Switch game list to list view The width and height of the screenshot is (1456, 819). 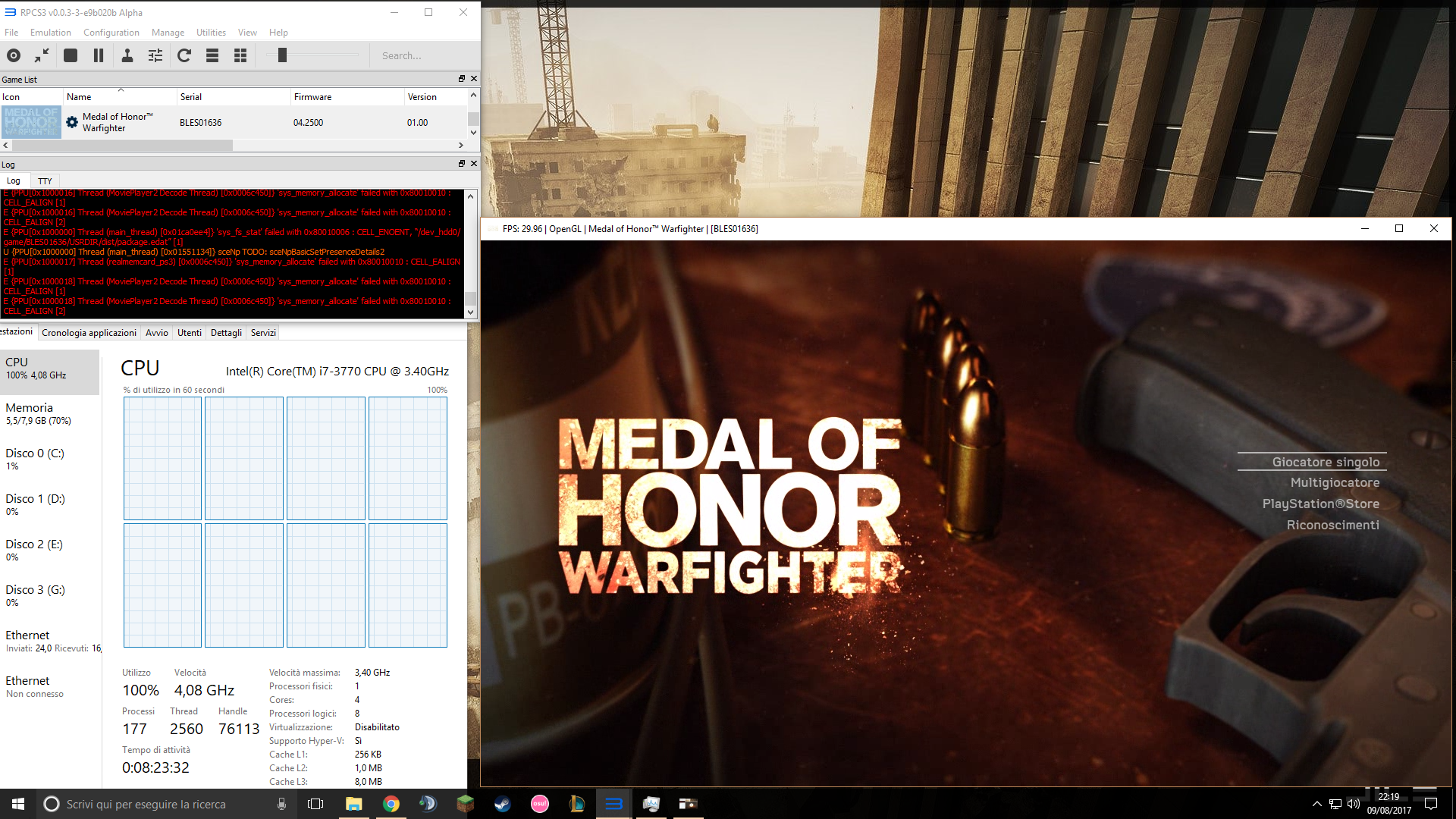coord(212,55)
